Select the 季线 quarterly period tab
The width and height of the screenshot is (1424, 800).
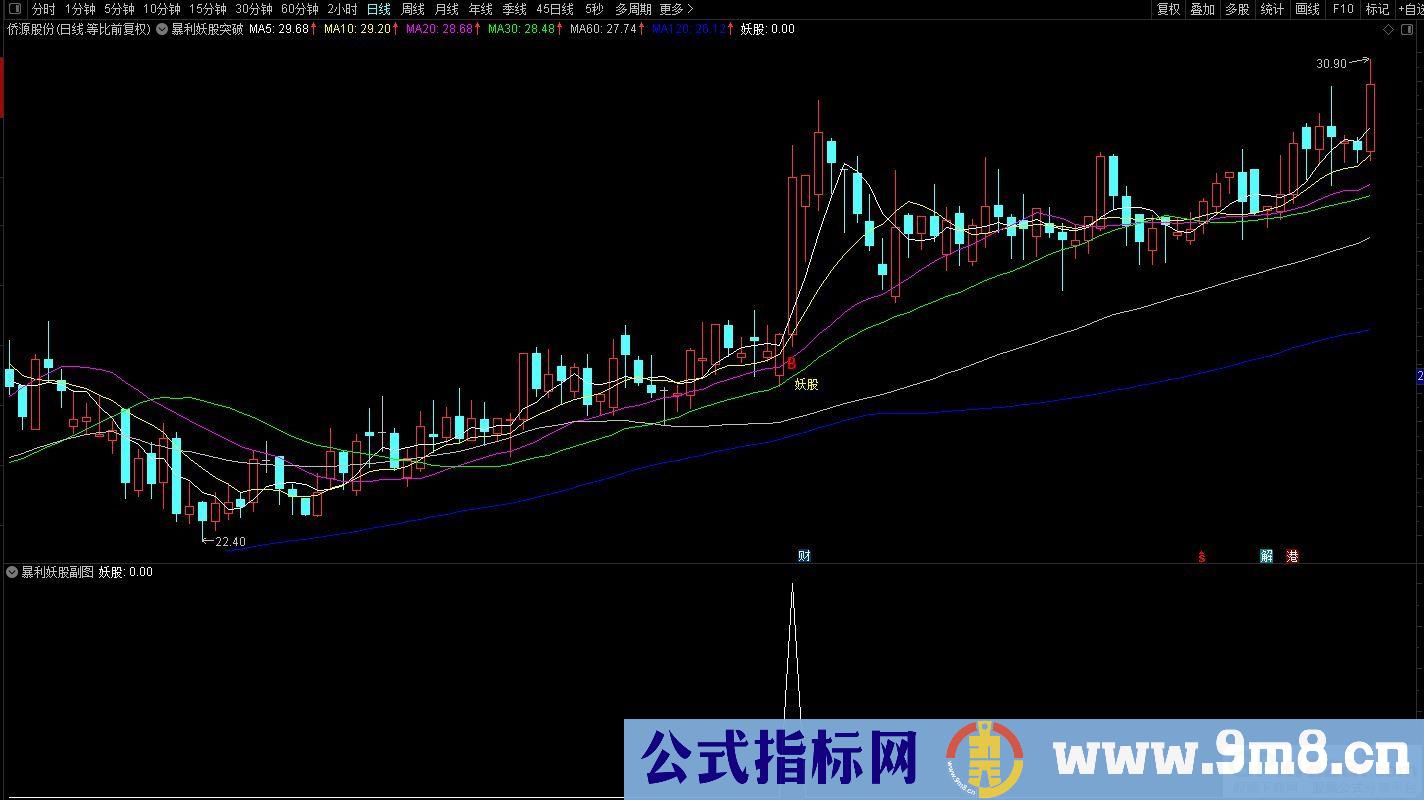tap(514, 9)
